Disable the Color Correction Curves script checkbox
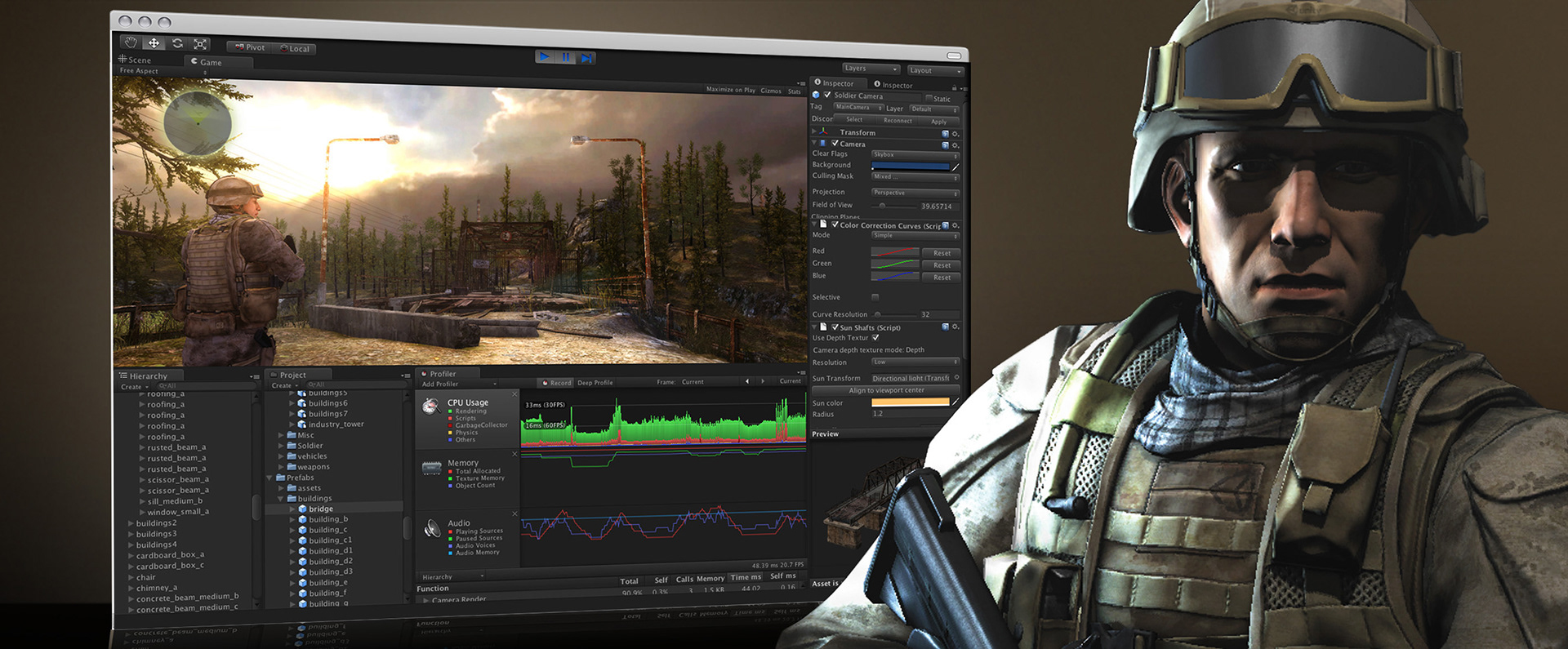The height and width of the screenshot is (649, 1568). point(835,224)
